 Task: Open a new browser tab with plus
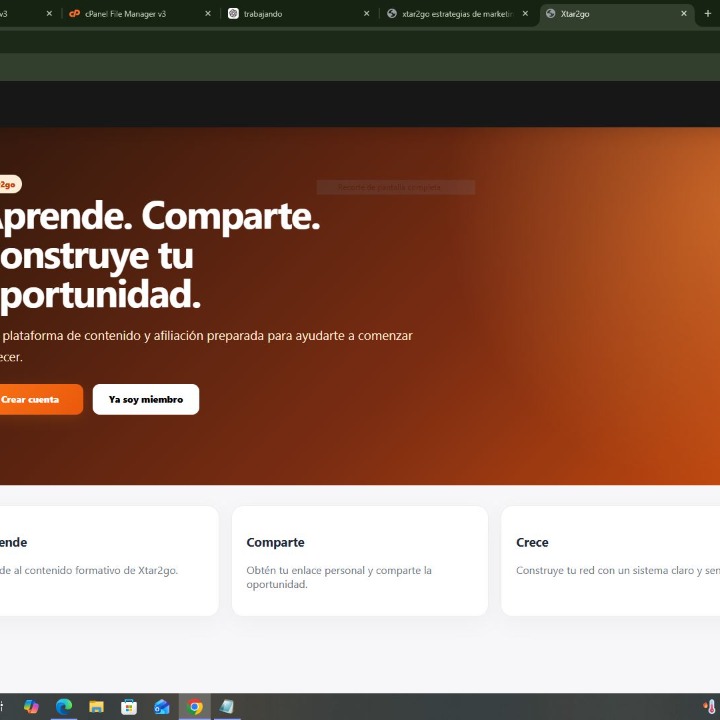pyautogui.click(x=708, y=13)
